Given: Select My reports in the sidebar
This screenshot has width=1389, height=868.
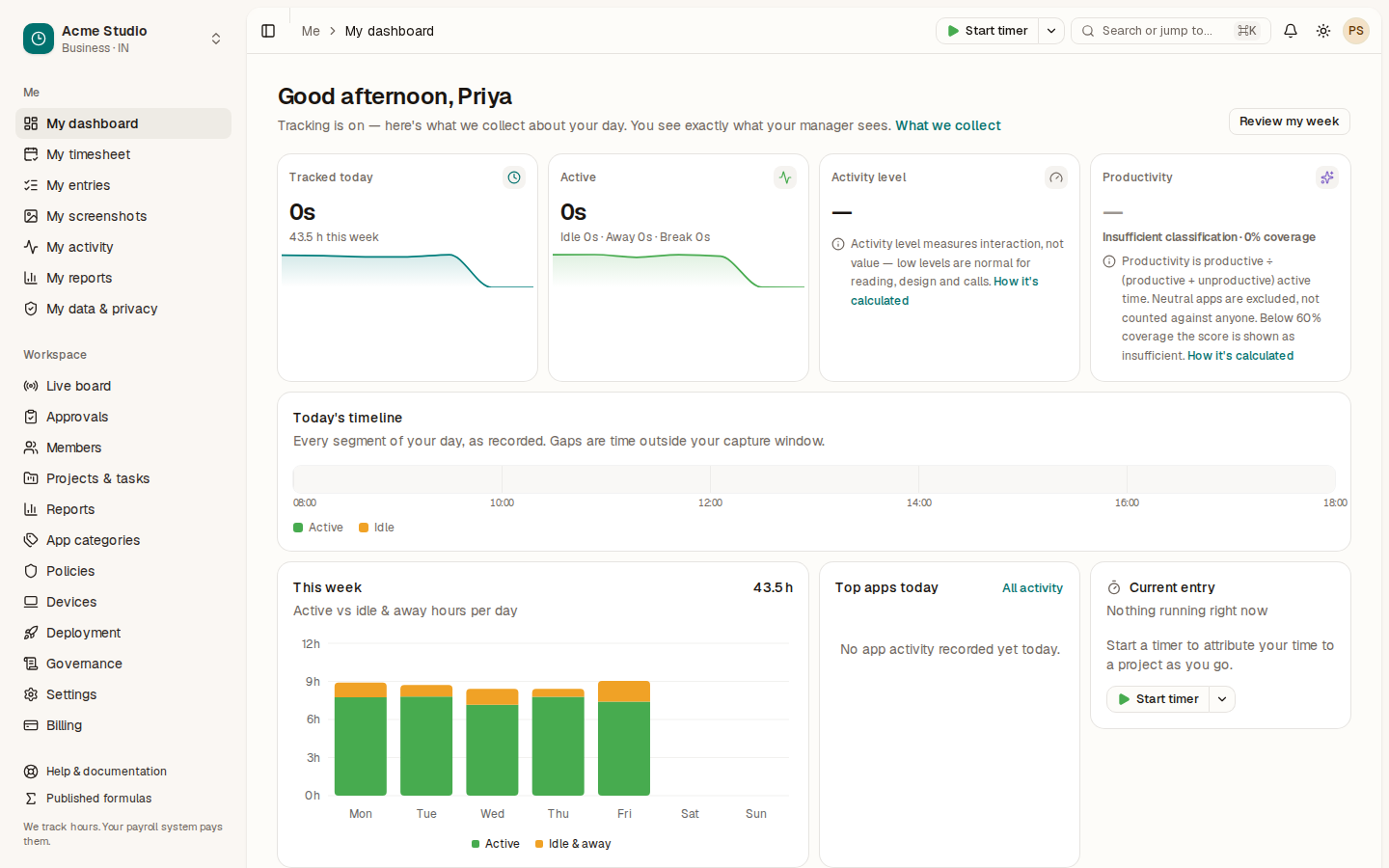Looking at the screenshot, I should pyautogui.click(x=123, y=278).
